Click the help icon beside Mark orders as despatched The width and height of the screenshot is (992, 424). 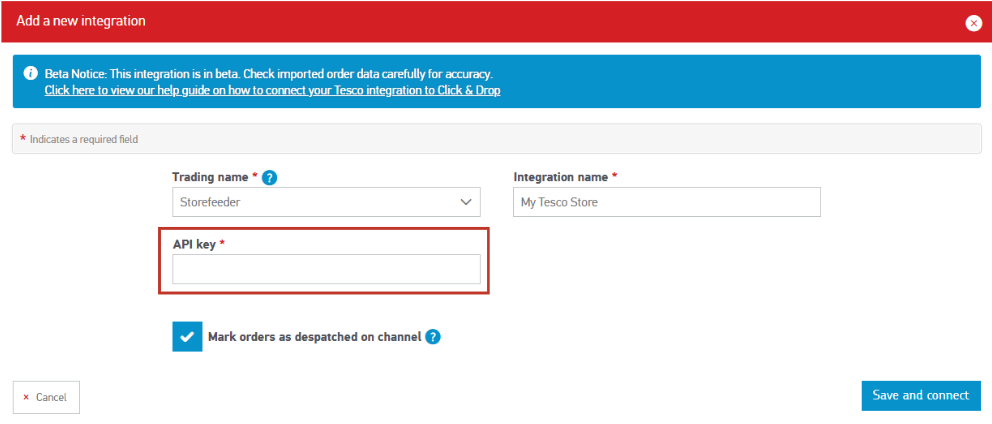tap(433, 337)
